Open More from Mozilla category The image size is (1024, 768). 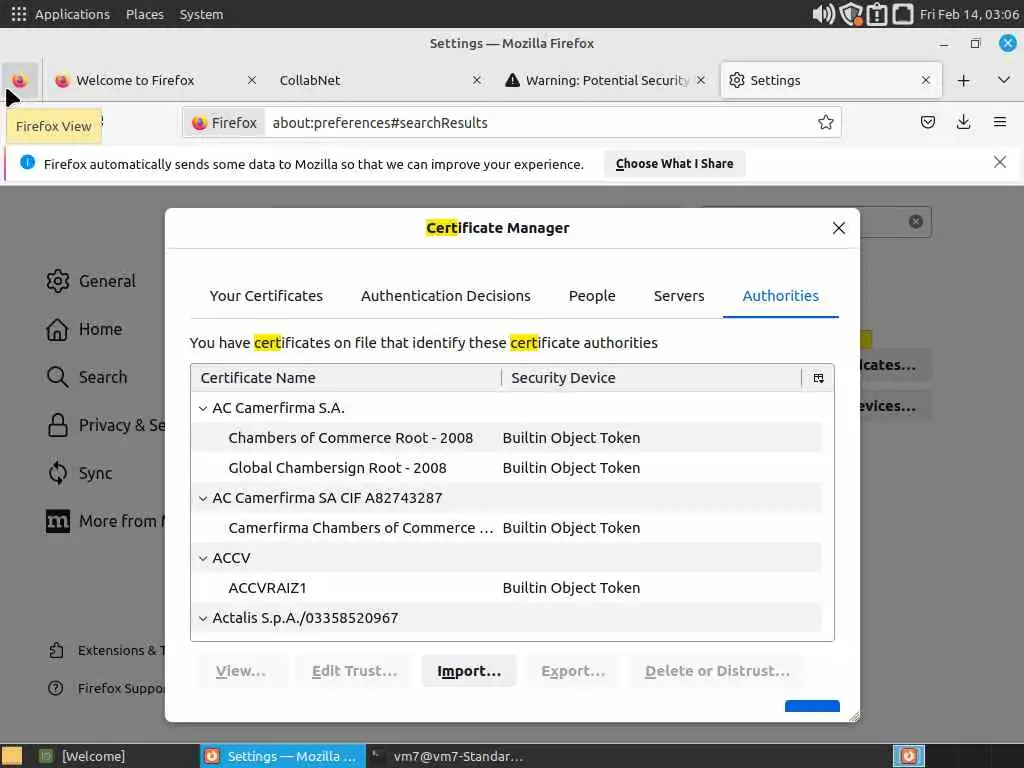(x=106, y=521)
